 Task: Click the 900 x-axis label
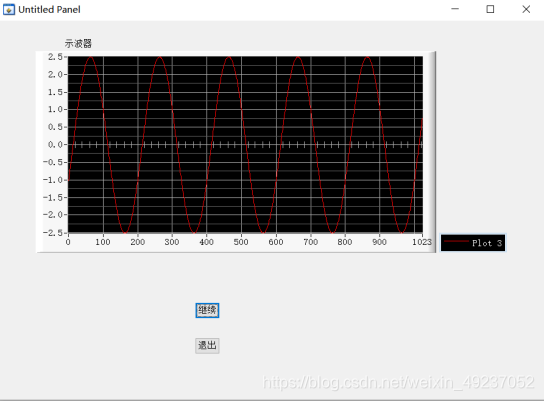[x=379, y=242]
